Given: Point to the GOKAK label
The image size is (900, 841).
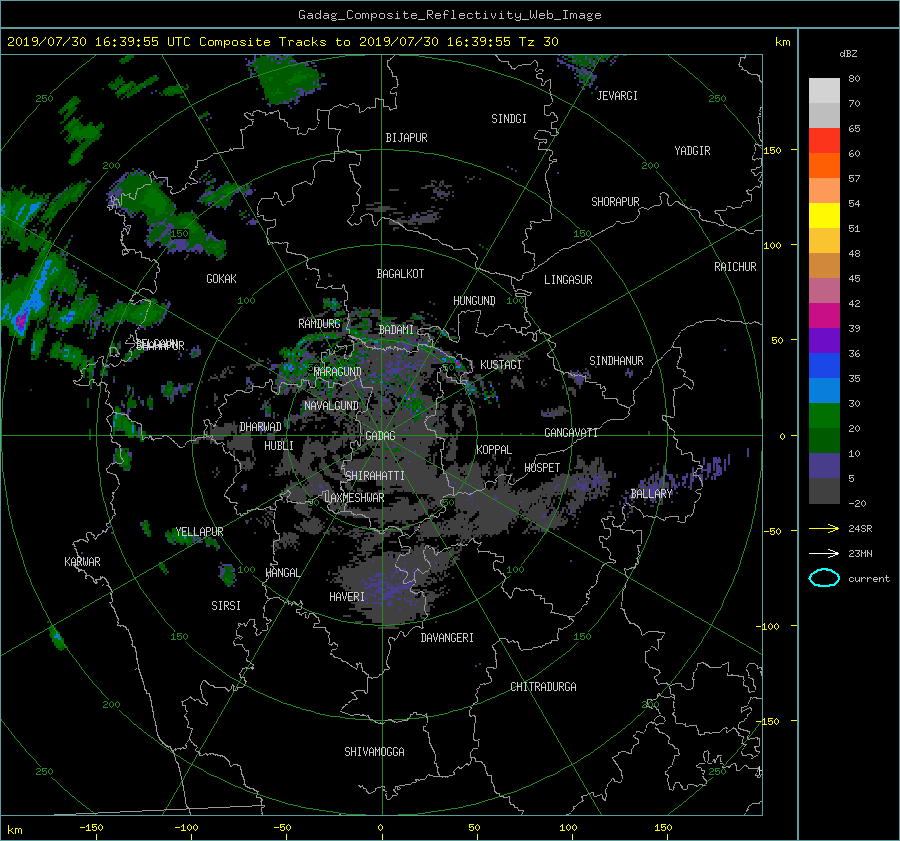Looking at the screenshot, I should pyautogui.click(x=221, y=279).
